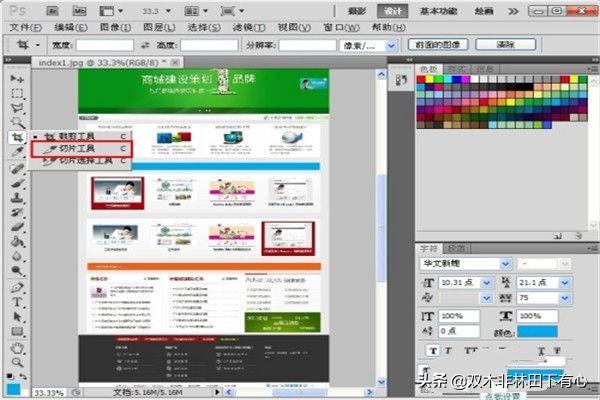Switch to the 摄影 workspace

357,11
